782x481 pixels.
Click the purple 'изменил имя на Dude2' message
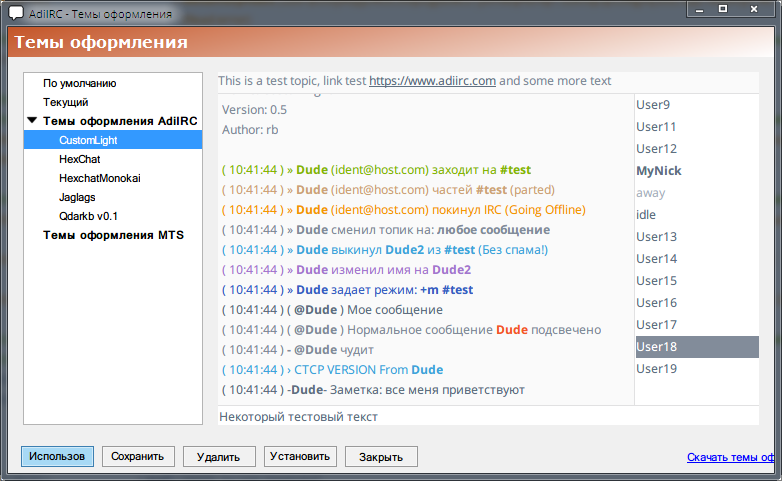pos(346,269)
